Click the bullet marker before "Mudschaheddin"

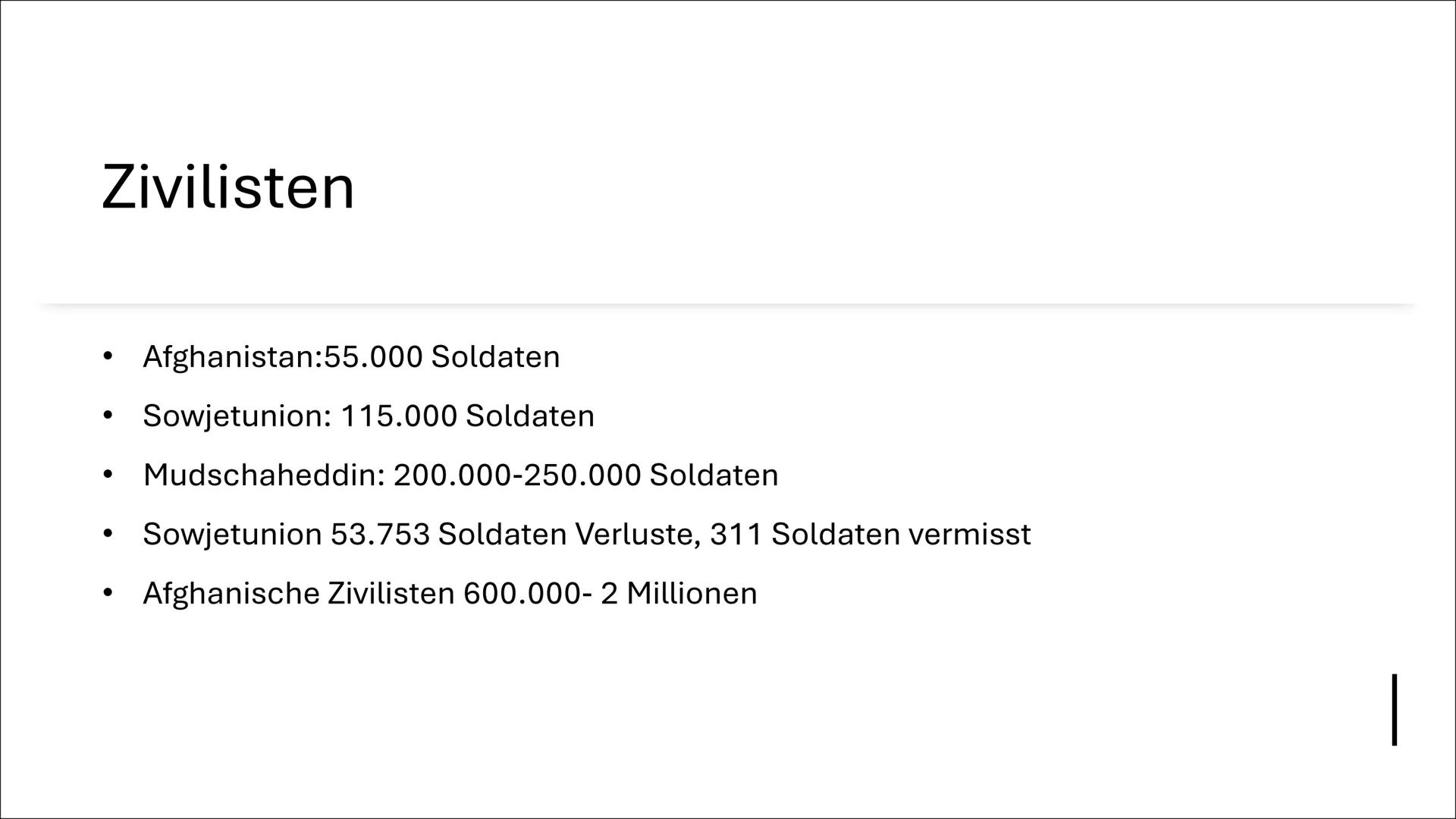pos(108,475)
